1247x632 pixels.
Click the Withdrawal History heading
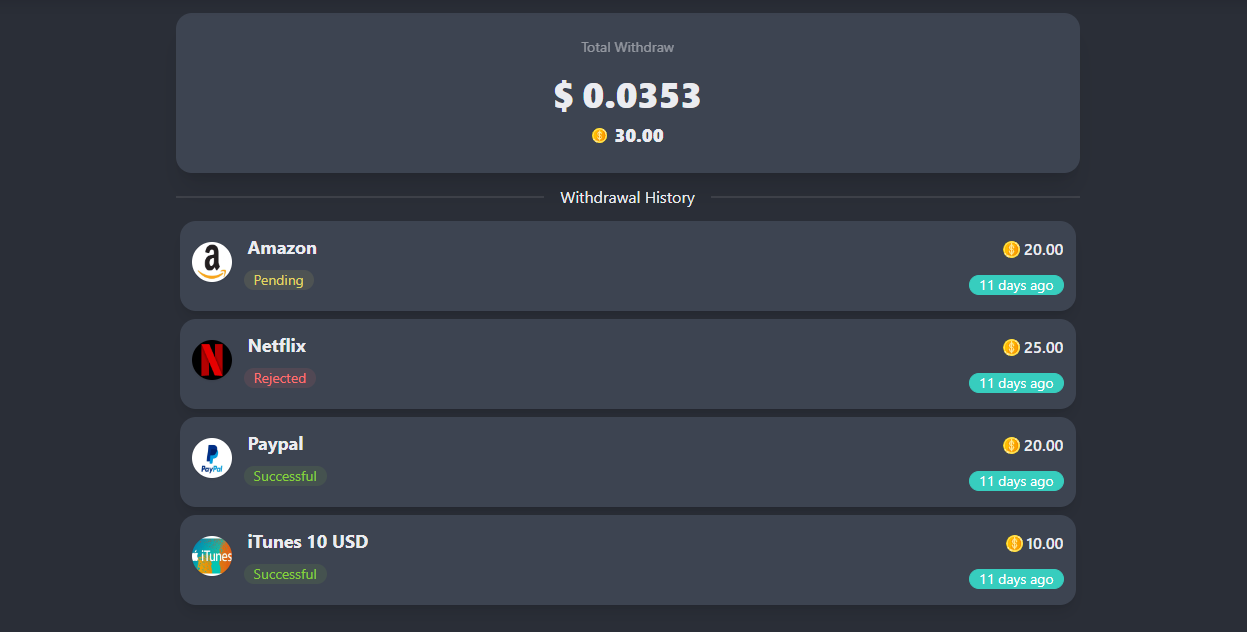point(628,197)
